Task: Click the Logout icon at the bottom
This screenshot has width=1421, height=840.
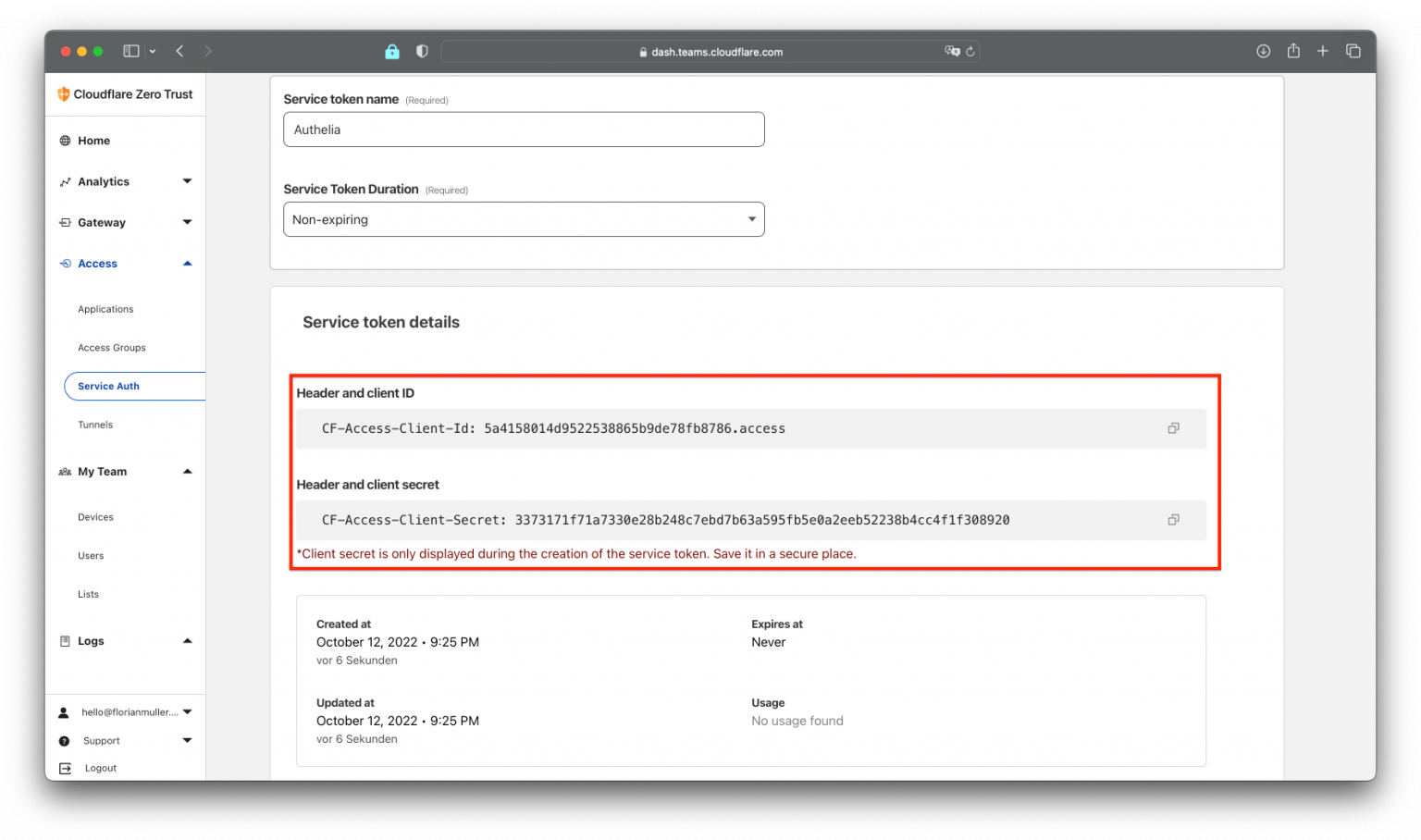Action: point(64,768)
